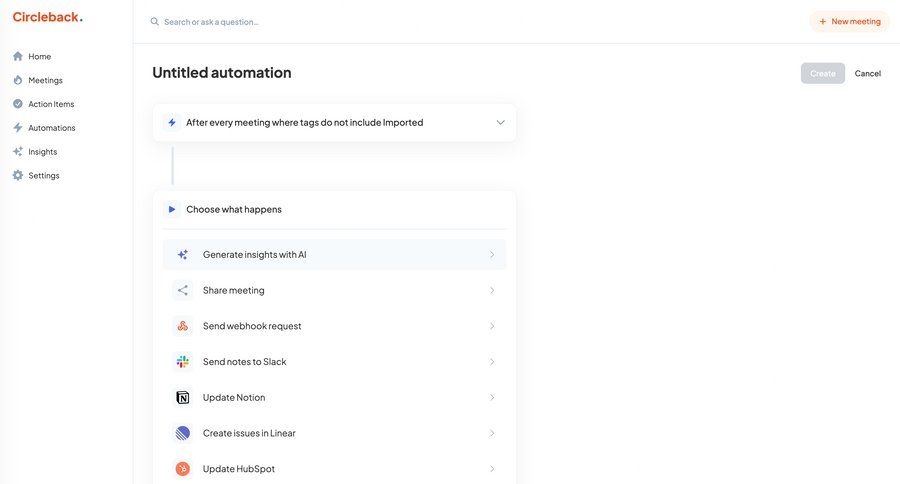This screenshot has width=900, height=484.
Task: Click the share icon beside Share meeting
Action: click(x=182, y=290)
